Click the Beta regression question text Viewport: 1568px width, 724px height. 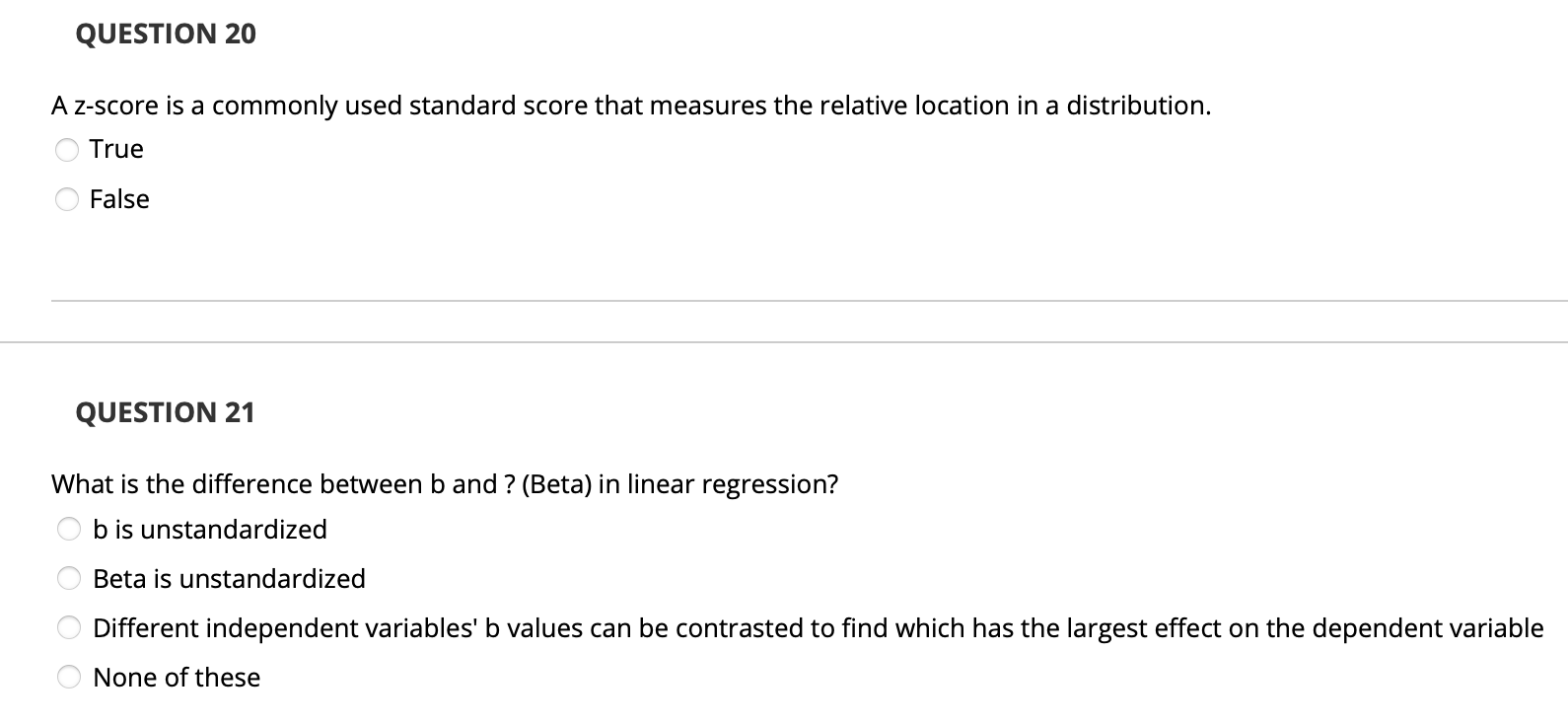pyautogui.click(x=444, y=483)
